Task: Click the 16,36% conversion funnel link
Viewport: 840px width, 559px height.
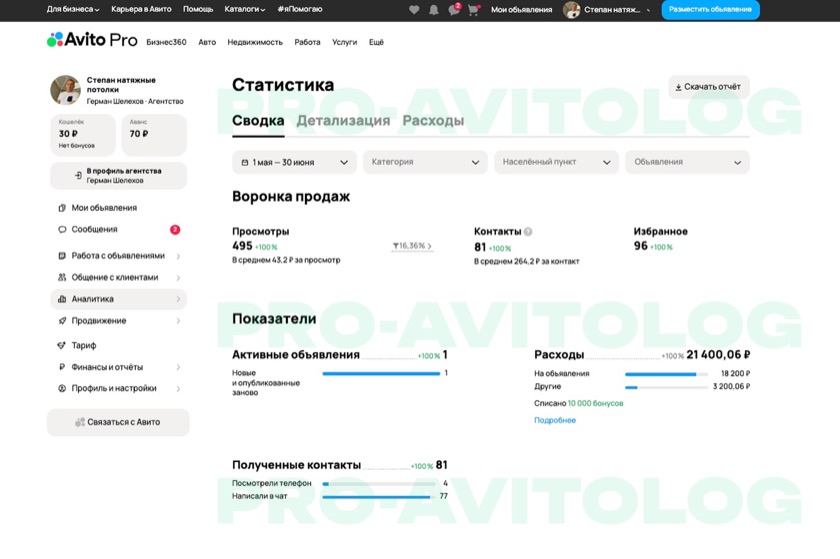Action: tap(412, 246)
